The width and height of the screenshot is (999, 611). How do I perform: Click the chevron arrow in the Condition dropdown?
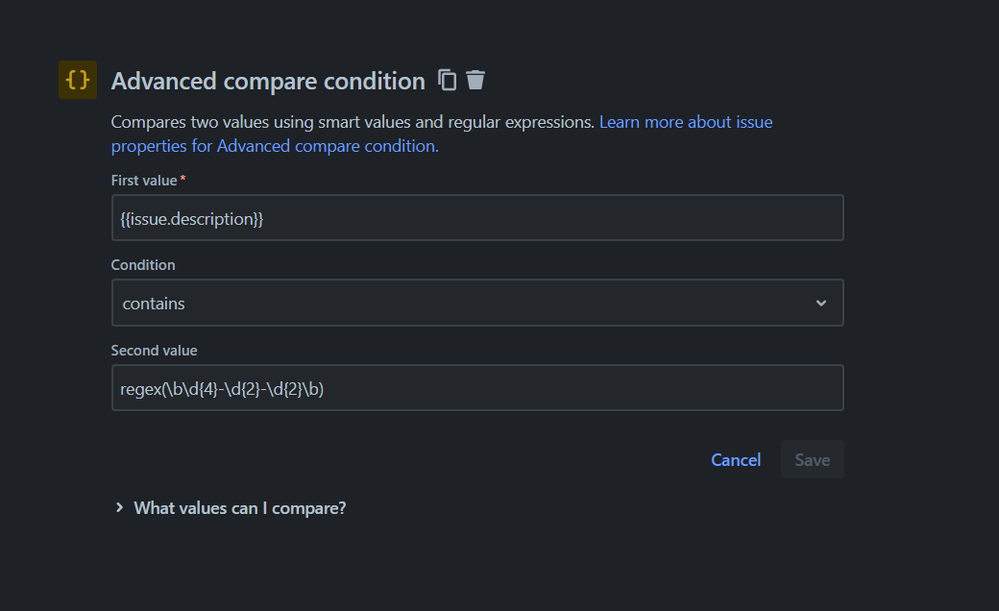(x=821, y=303)
